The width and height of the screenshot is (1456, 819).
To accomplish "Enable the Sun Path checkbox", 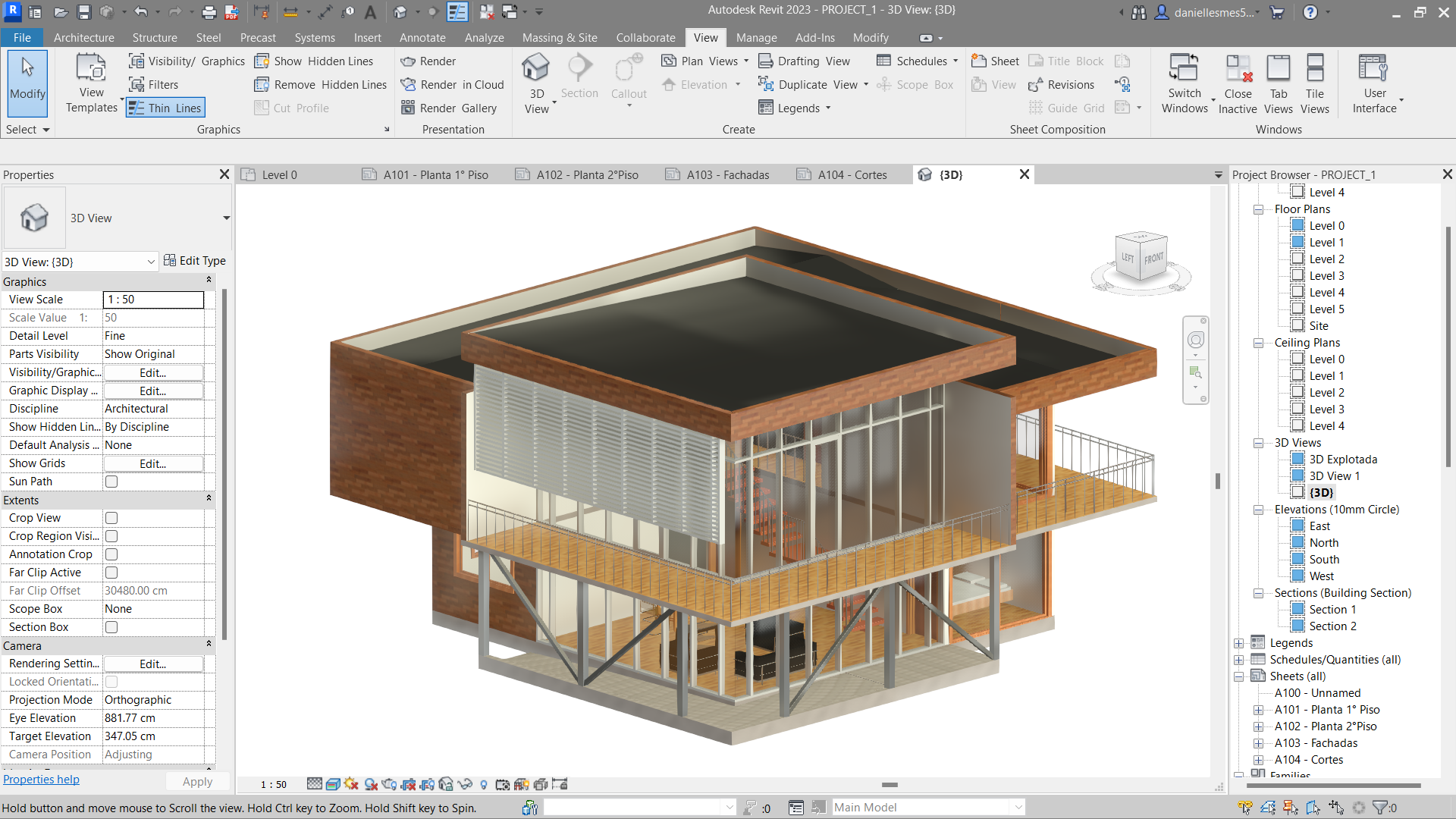I will pyautogui.click(x=111, y=481).
